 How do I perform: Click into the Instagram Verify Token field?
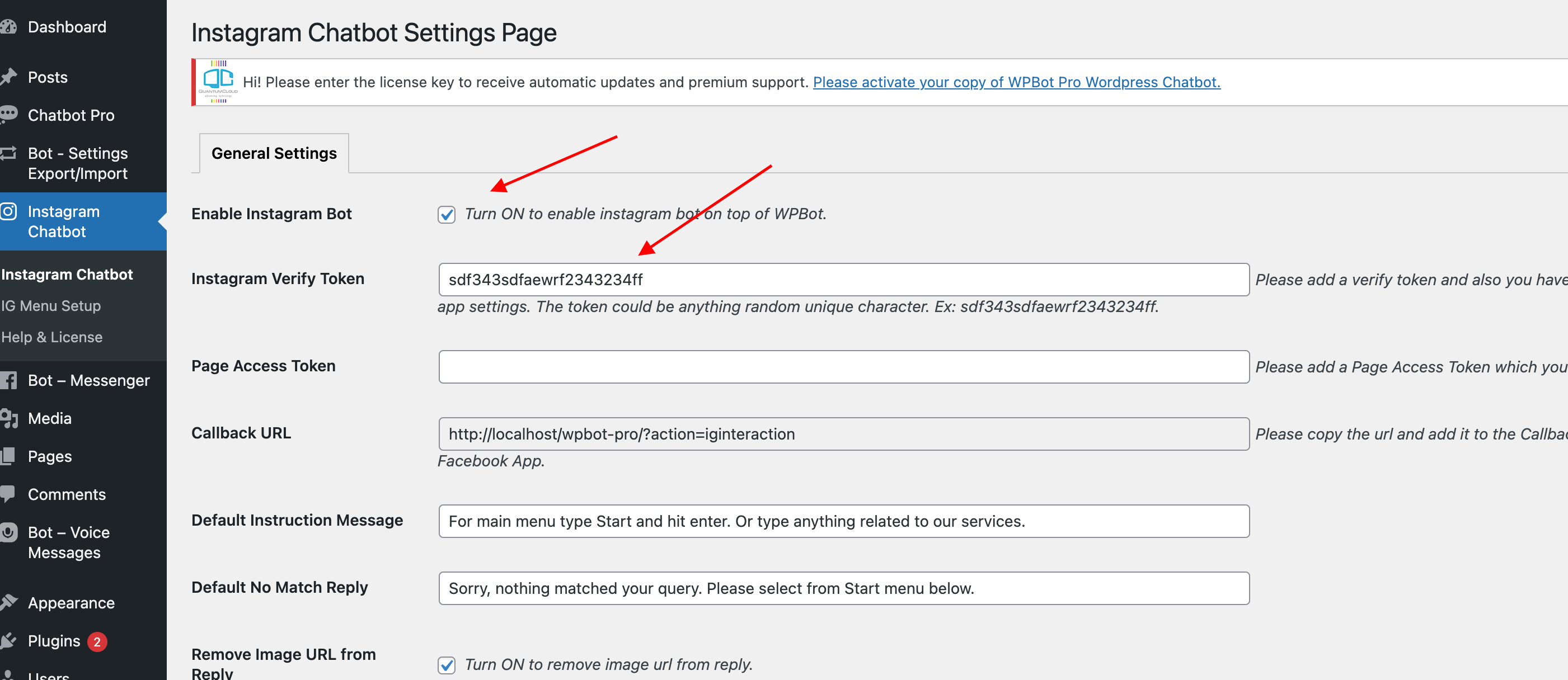tap(844, 280)
